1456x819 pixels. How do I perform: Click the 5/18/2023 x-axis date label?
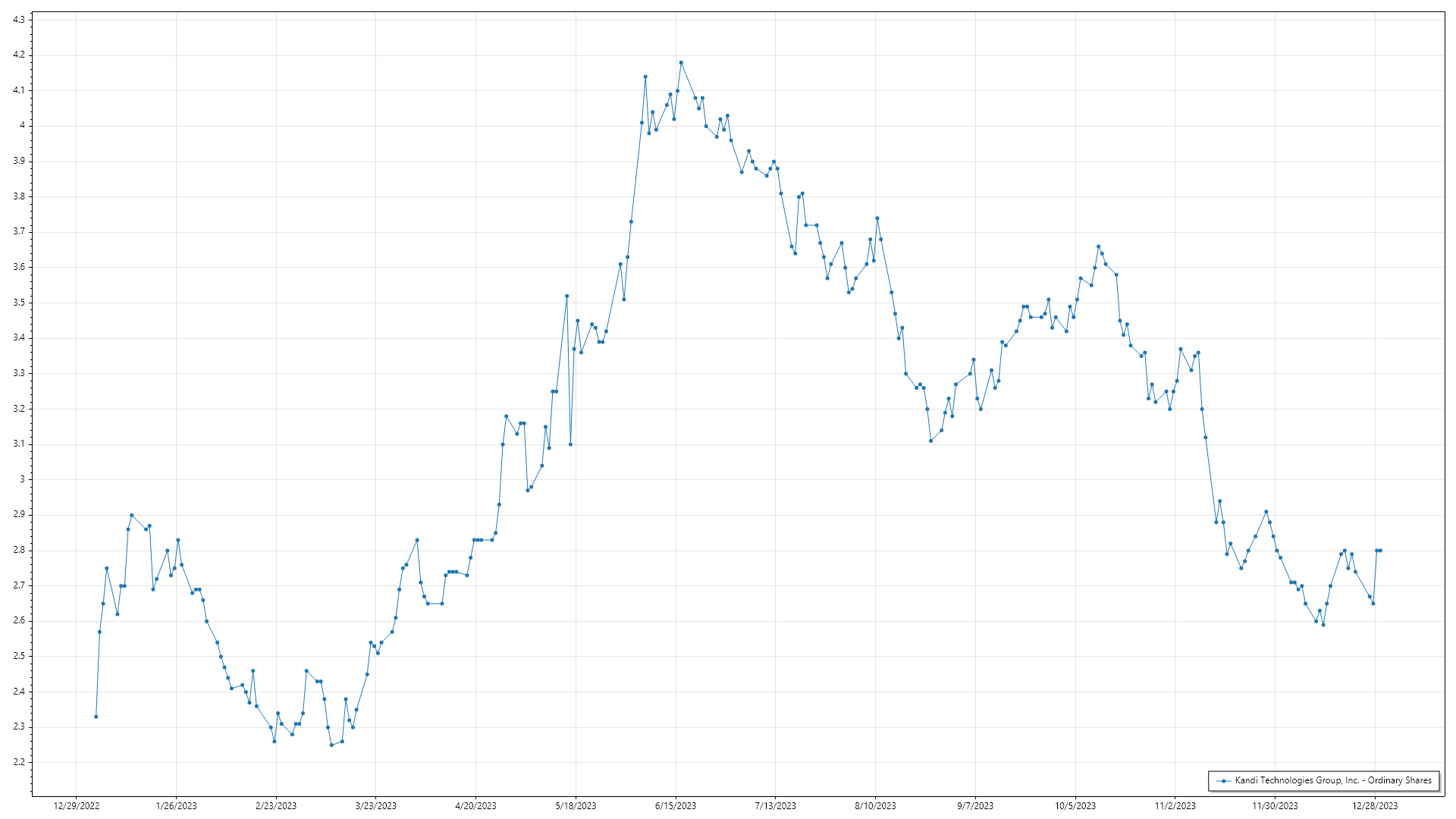(576, 806)
